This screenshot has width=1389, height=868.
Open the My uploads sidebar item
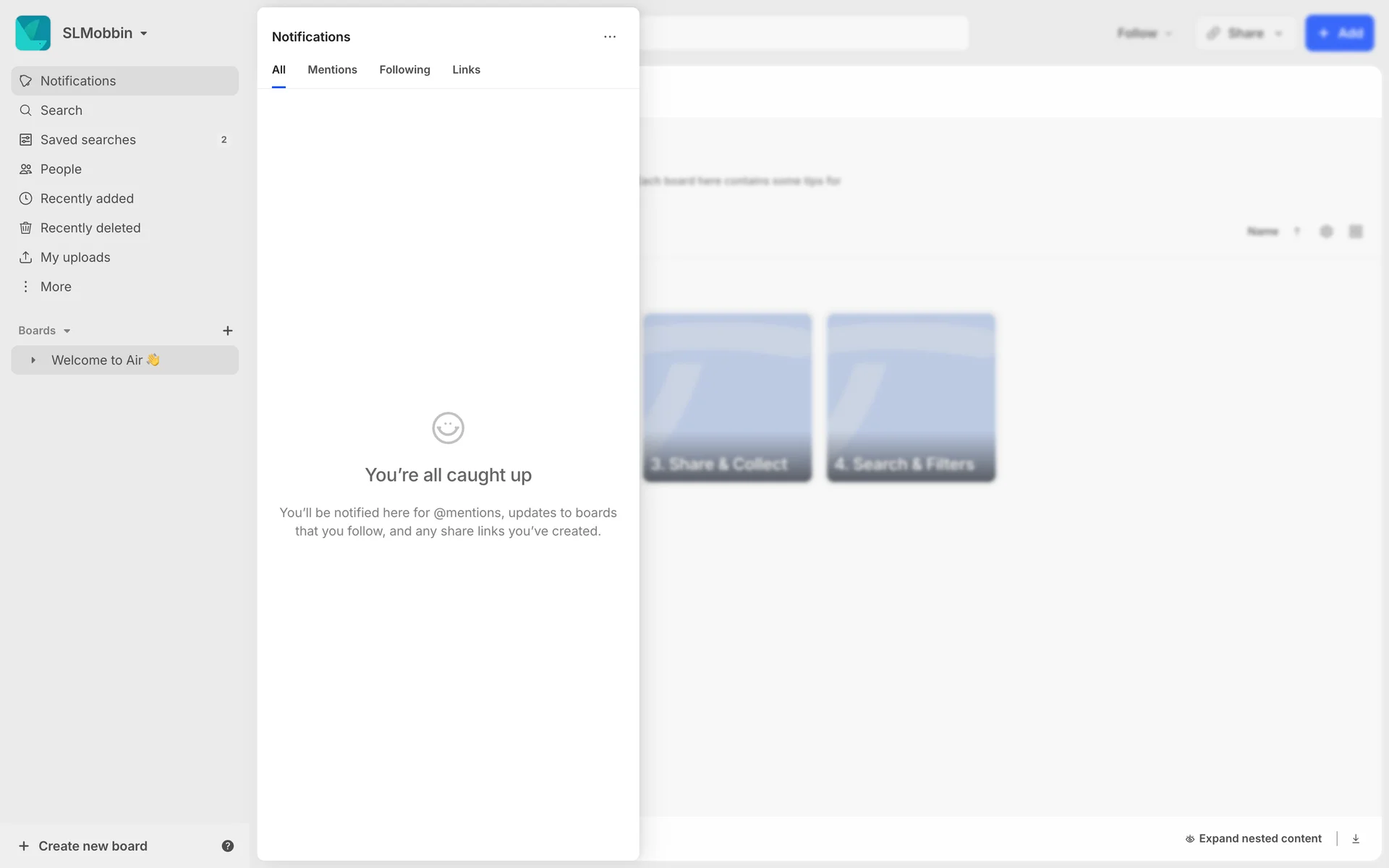[x=75, y=258]
